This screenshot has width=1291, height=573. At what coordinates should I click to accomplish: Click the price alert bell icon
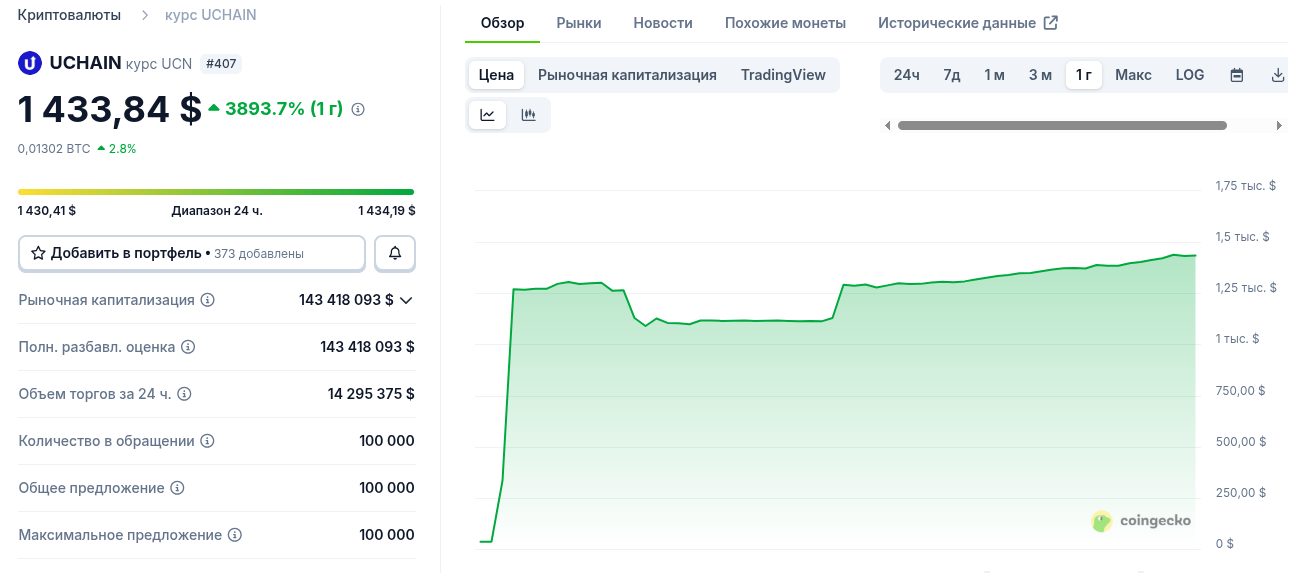(x=395, y=254)
